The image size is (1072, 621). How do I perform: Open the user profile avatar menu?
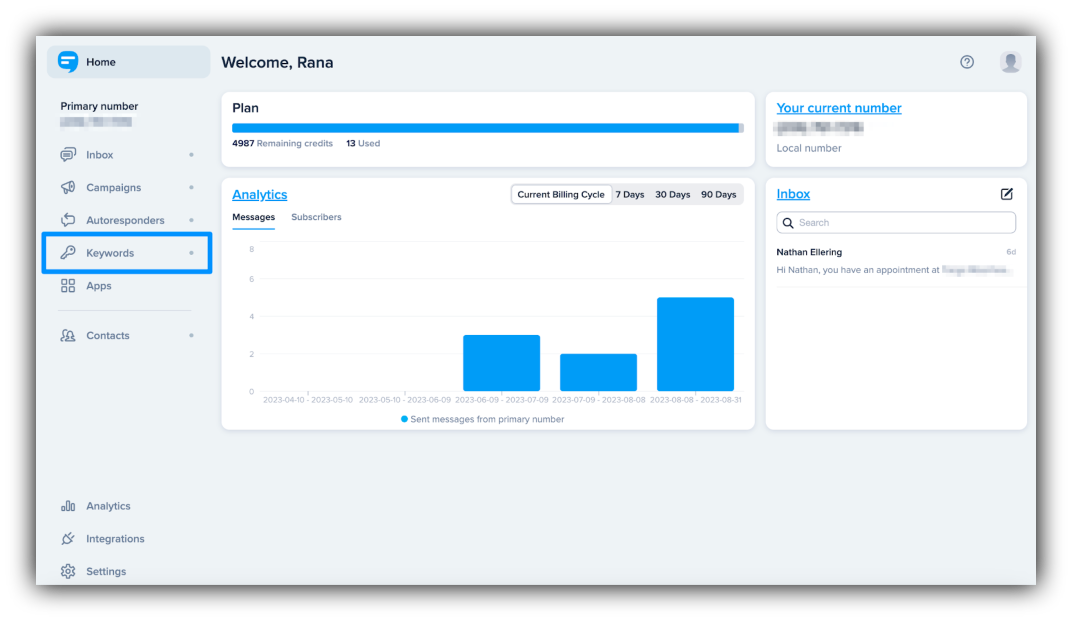click(x=1010, y=62)
